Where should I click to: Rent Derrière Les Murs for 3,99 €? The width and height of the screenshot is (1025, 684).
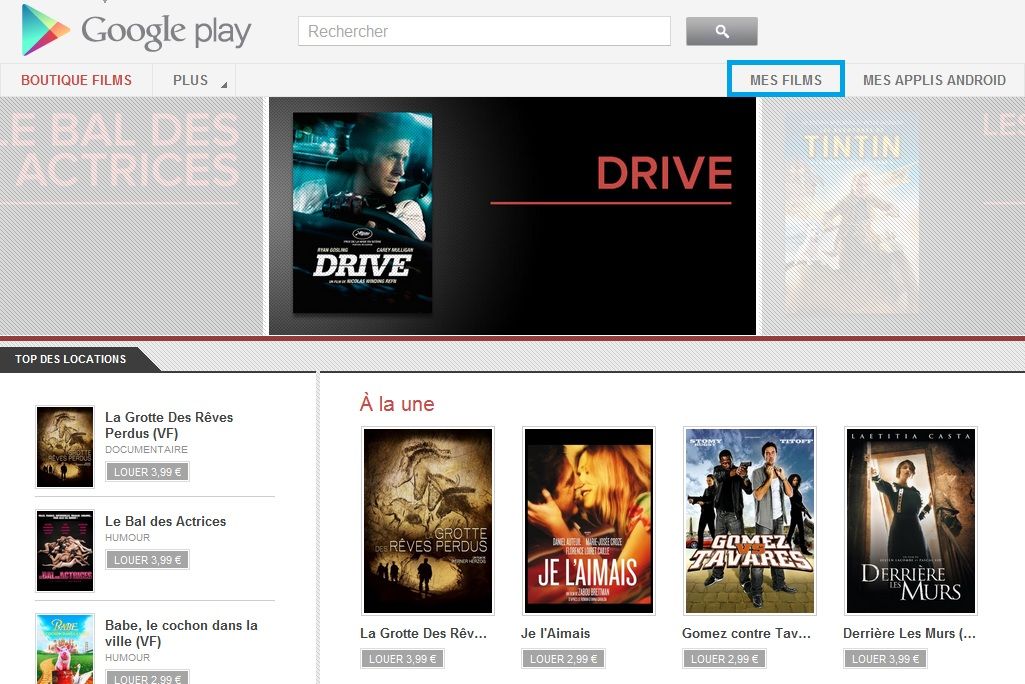click(885, 658)
